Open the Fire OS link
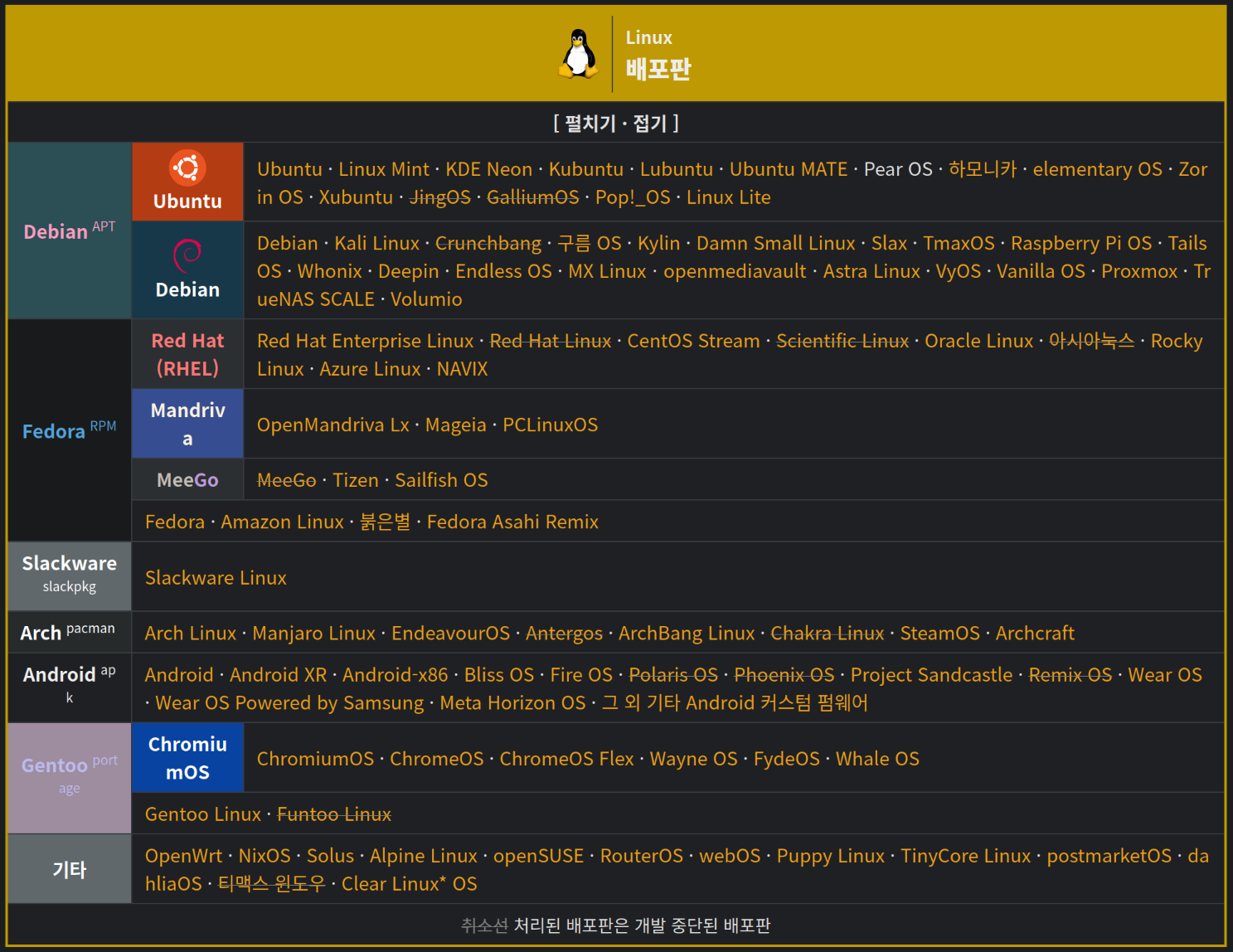 [581, 675]
